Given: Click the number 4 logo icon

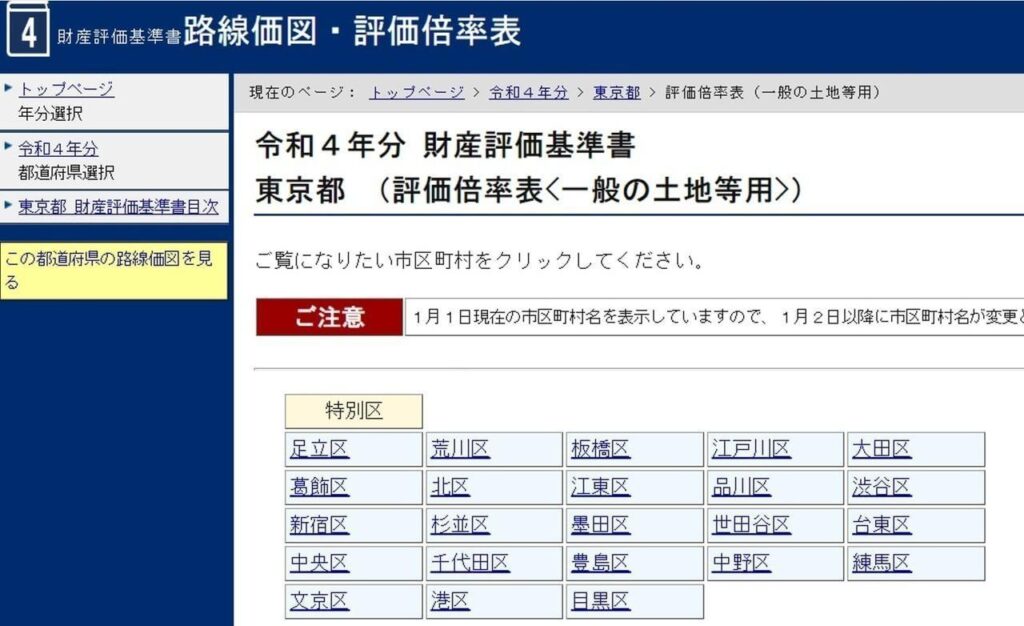Looking at the screenshot, I should (27, 30).
